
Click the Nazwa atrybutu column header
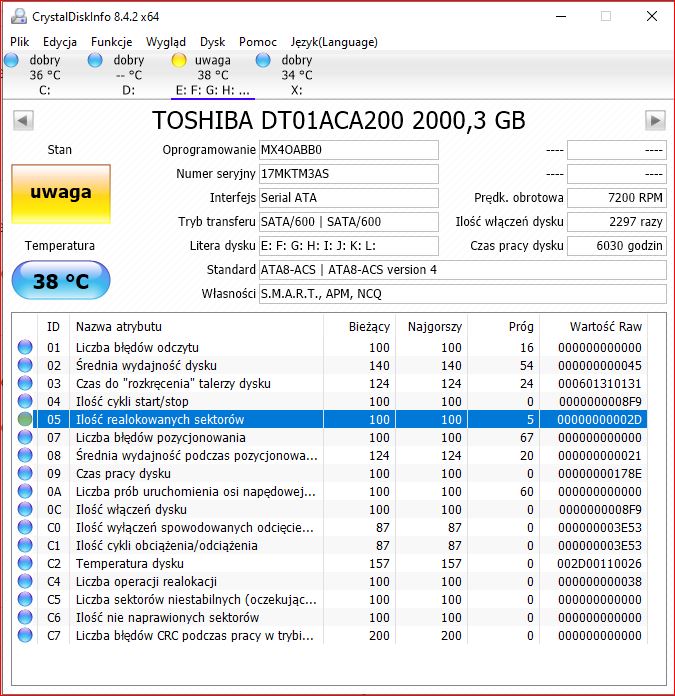click(x=197, y=327)
